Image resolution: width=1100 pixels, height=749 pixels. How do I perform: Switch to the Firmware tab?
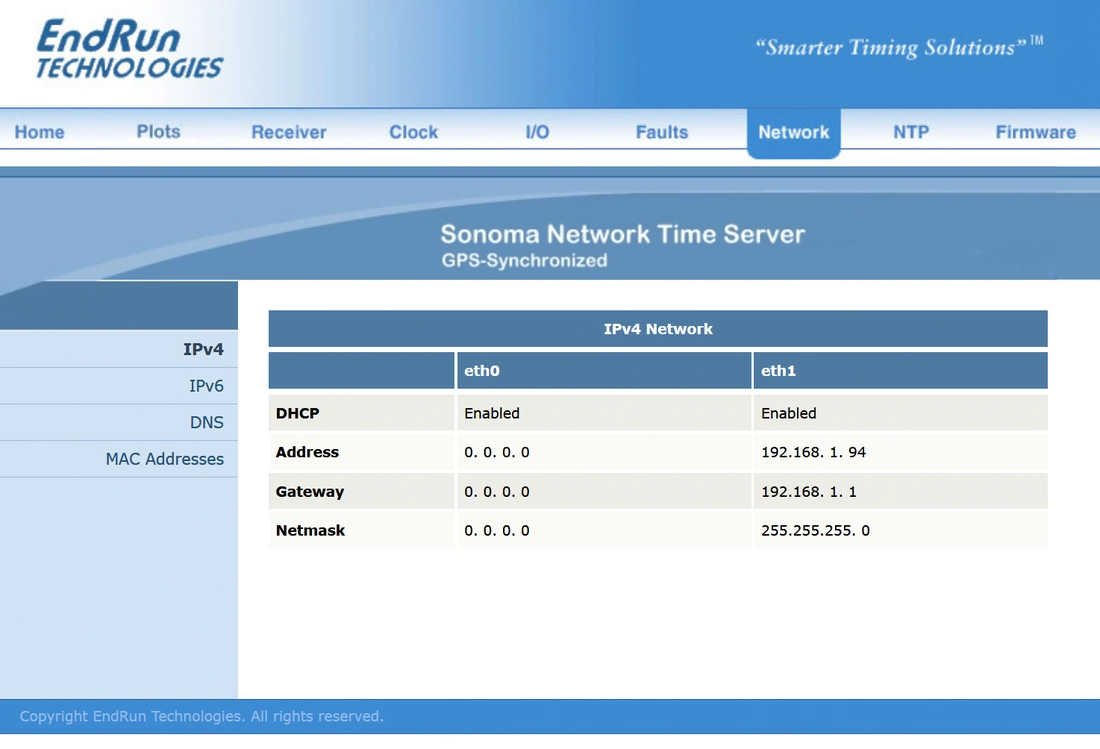click(1035, 132)
